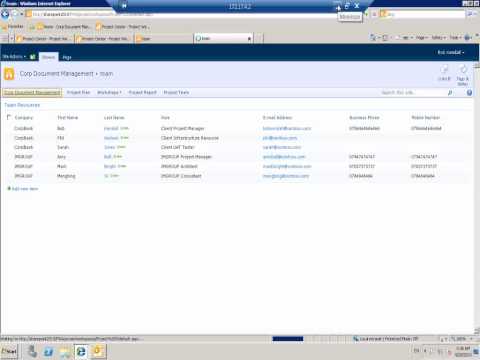This screenshot has height=360, width=480.
Task: Switch to second Project Center browser tab
Action: click(x=104, y=39)
